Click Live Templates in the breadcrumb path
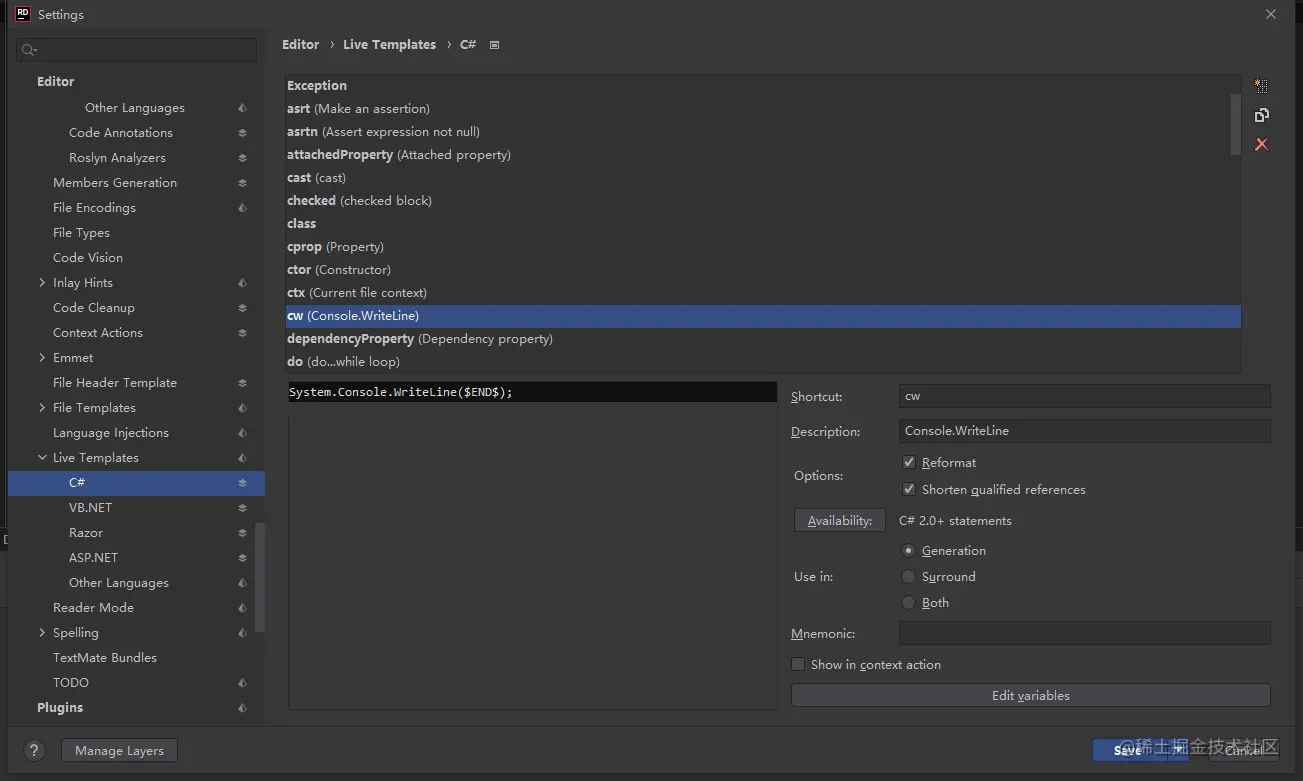 point(390,45)
